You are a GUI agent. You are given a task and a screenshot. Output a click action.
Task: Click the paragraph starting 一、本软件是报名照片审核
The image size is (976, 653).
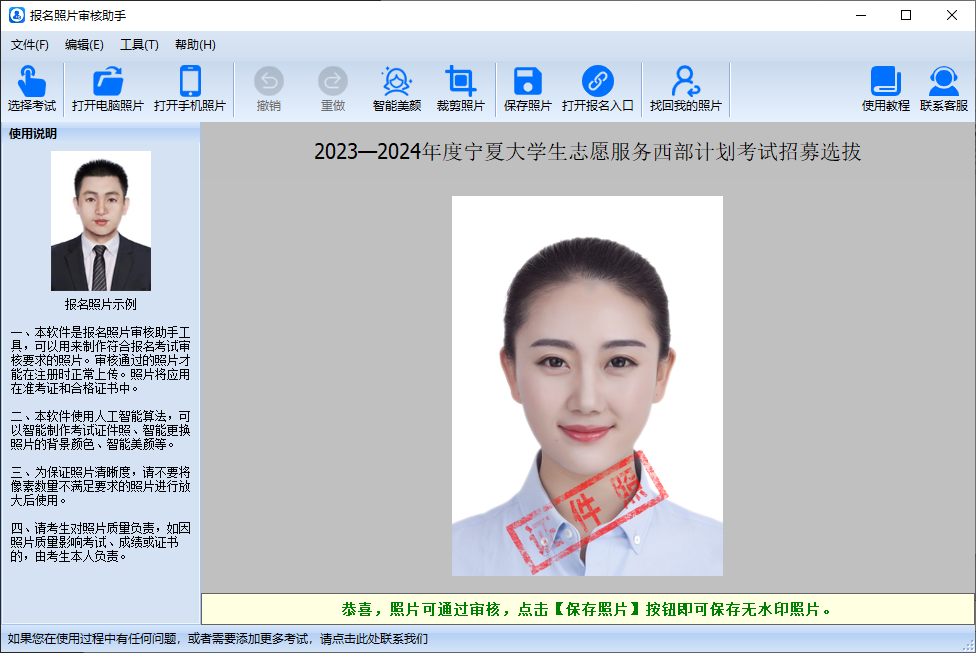tap(100, 360)
